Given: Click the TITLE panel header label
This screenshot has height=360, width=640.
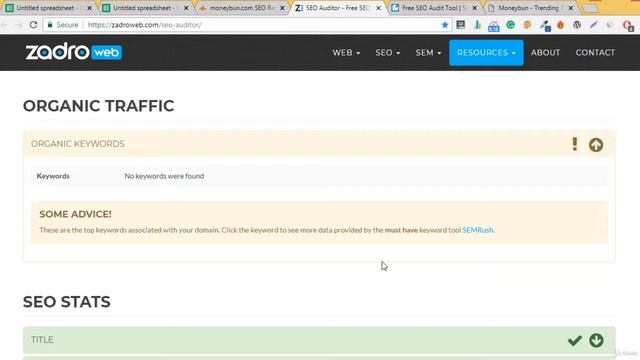Looking at the screenshot, I should [x=42, y=340].
